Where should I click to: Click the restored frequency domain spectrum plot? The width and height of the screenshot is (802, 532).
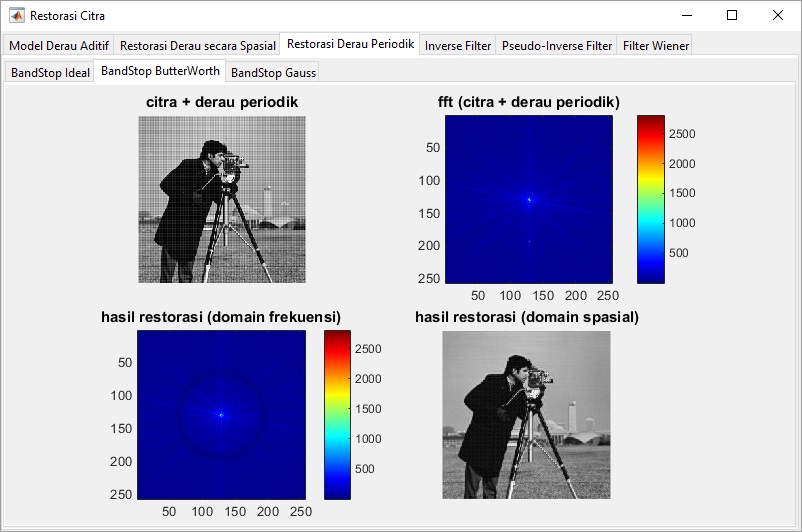coord(221,415)
